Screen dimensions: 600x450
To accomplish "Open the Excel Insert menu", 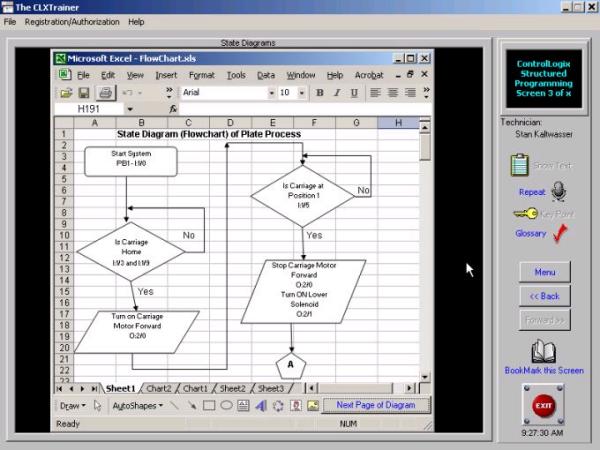I will click(166, 75).
